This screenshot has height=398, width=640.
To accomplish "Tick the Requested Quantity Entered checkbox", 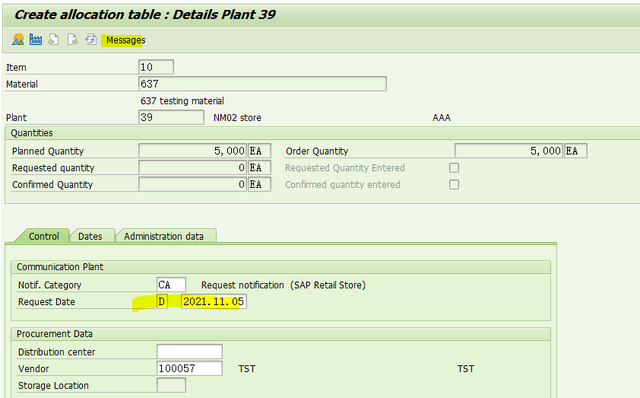I will [x=454, y=168].
